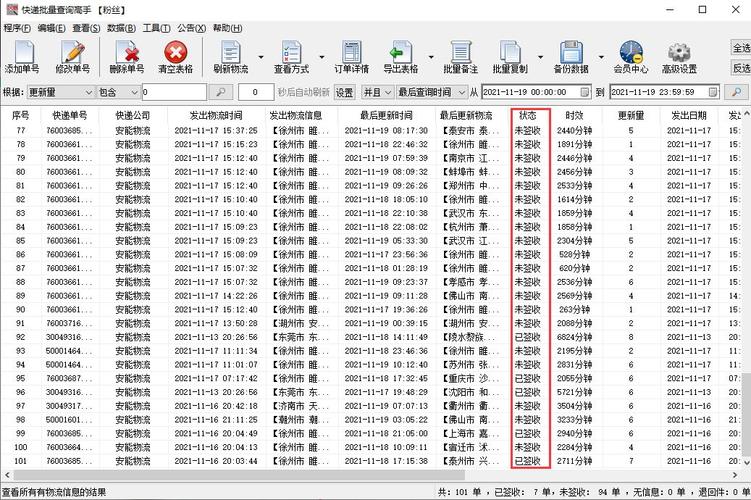
Task: Expand the 更新量 filter field dropdown
Action: coord(85,92)
